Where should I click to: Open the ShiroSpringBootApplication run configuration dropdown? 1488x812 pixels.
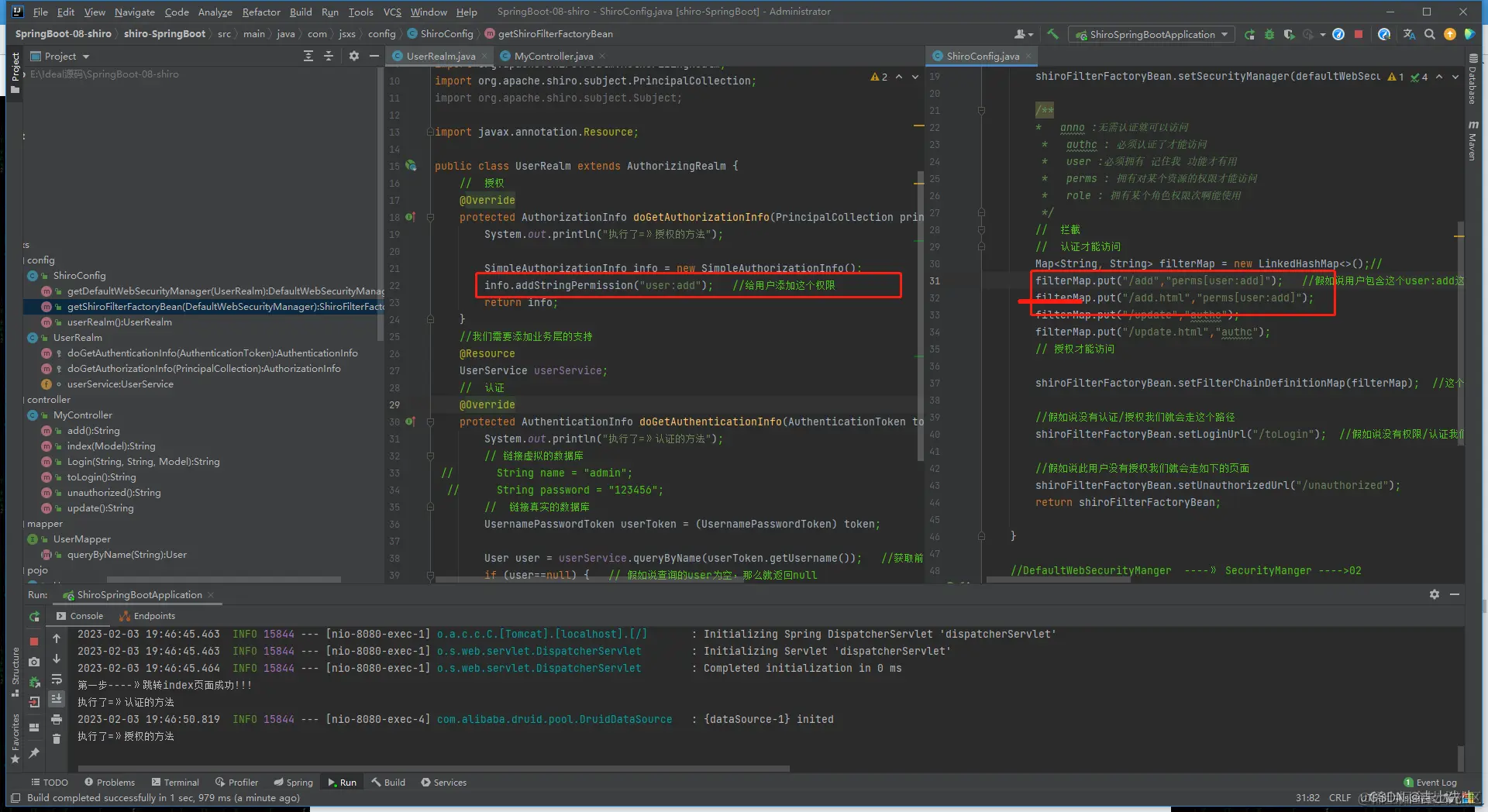pyautogui.click(x=1152, y=34)
